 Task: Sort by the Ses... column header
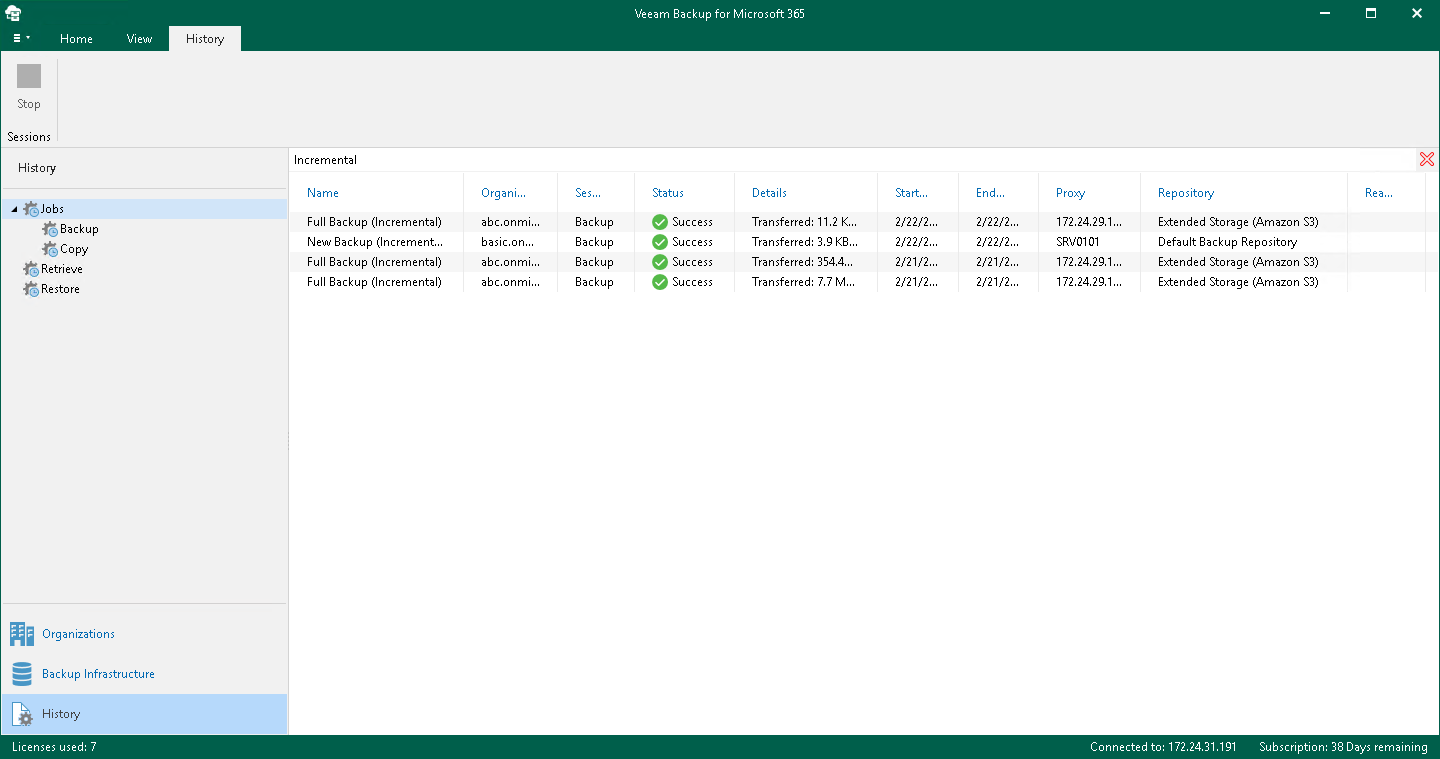pos(588,193)
